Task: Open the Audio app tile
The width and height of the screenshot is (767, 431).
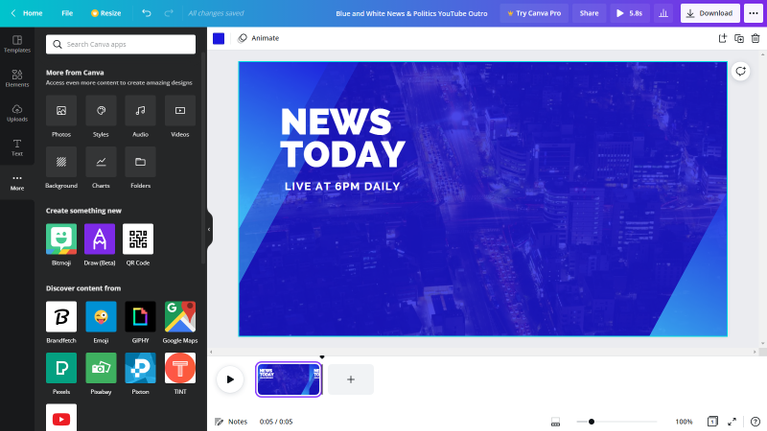Action: coord(140,111)
